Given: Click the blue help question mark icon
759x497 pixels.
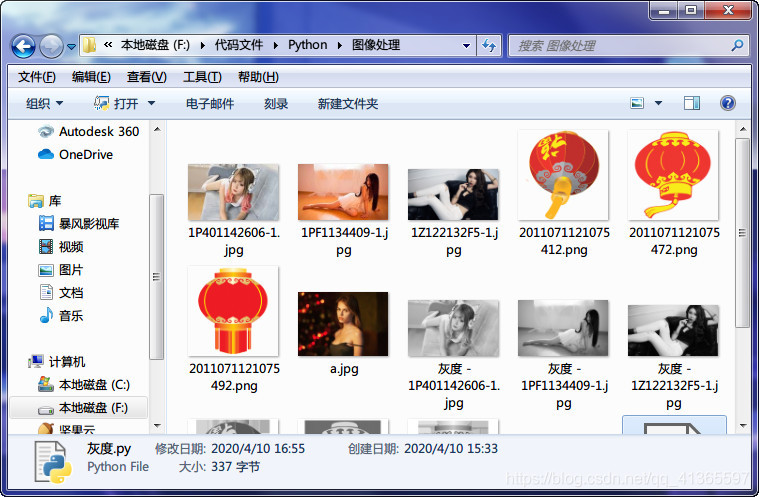Looking at the screenshot, I should 728,103.
